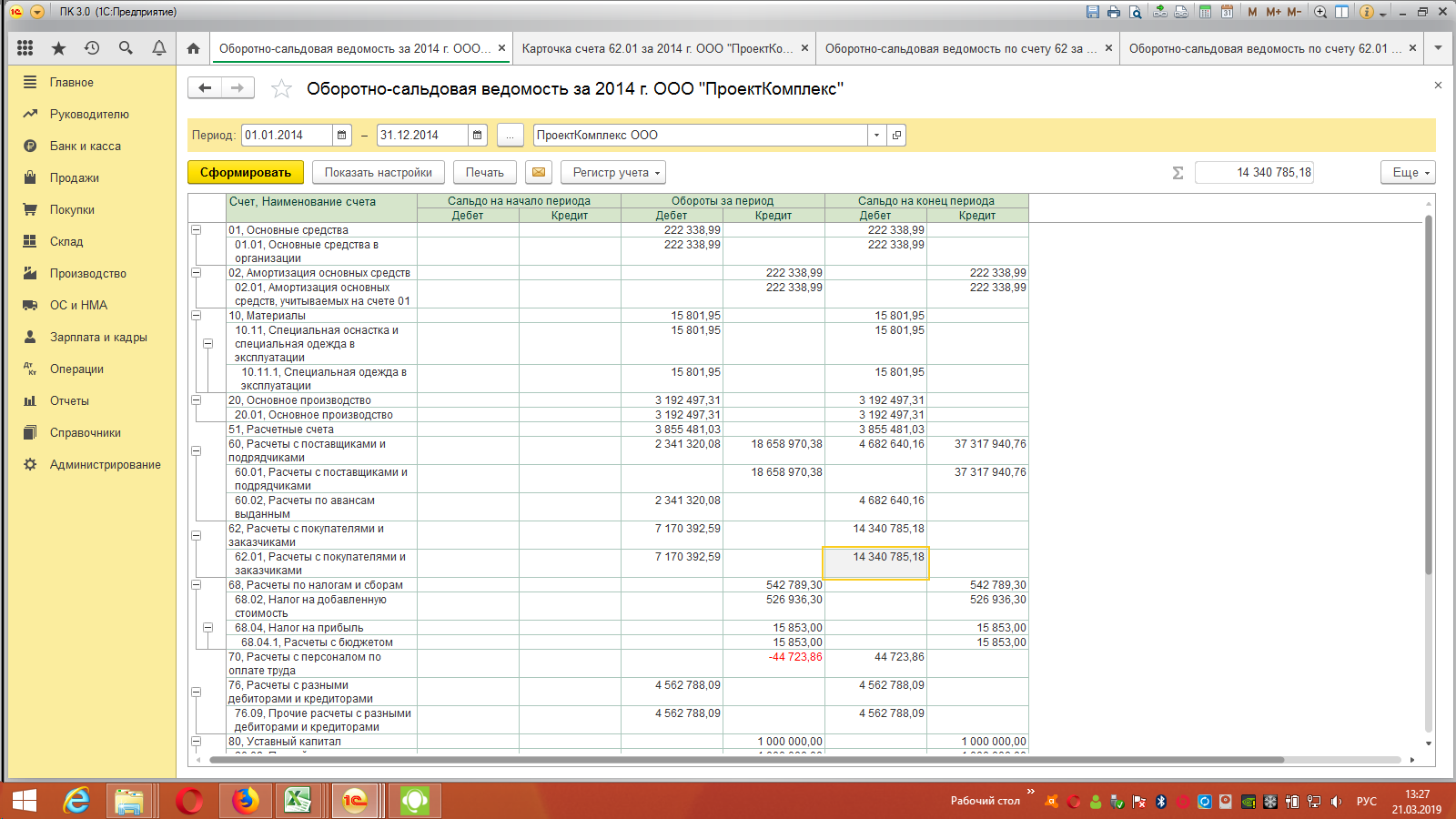Open Print preview icon in title bar

1135,12
